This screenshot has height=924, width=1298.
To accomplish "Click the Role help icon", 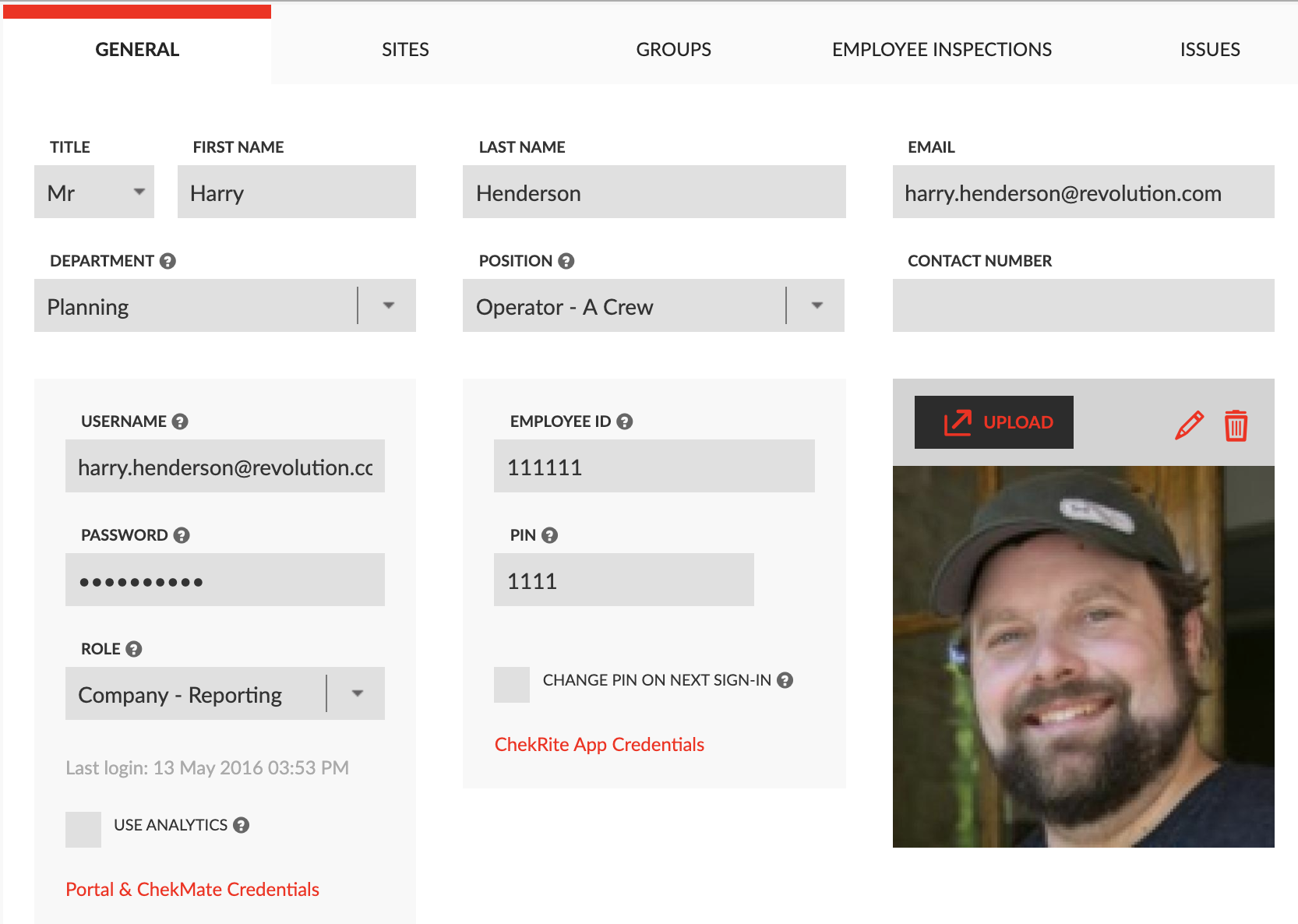I will point(134,649).
